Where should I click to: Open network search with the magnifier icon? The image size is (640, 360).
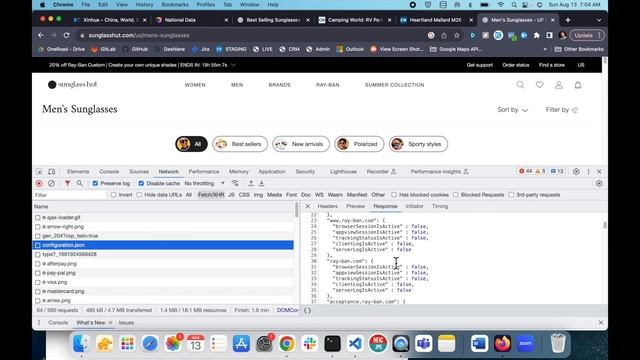coord(80,184)
